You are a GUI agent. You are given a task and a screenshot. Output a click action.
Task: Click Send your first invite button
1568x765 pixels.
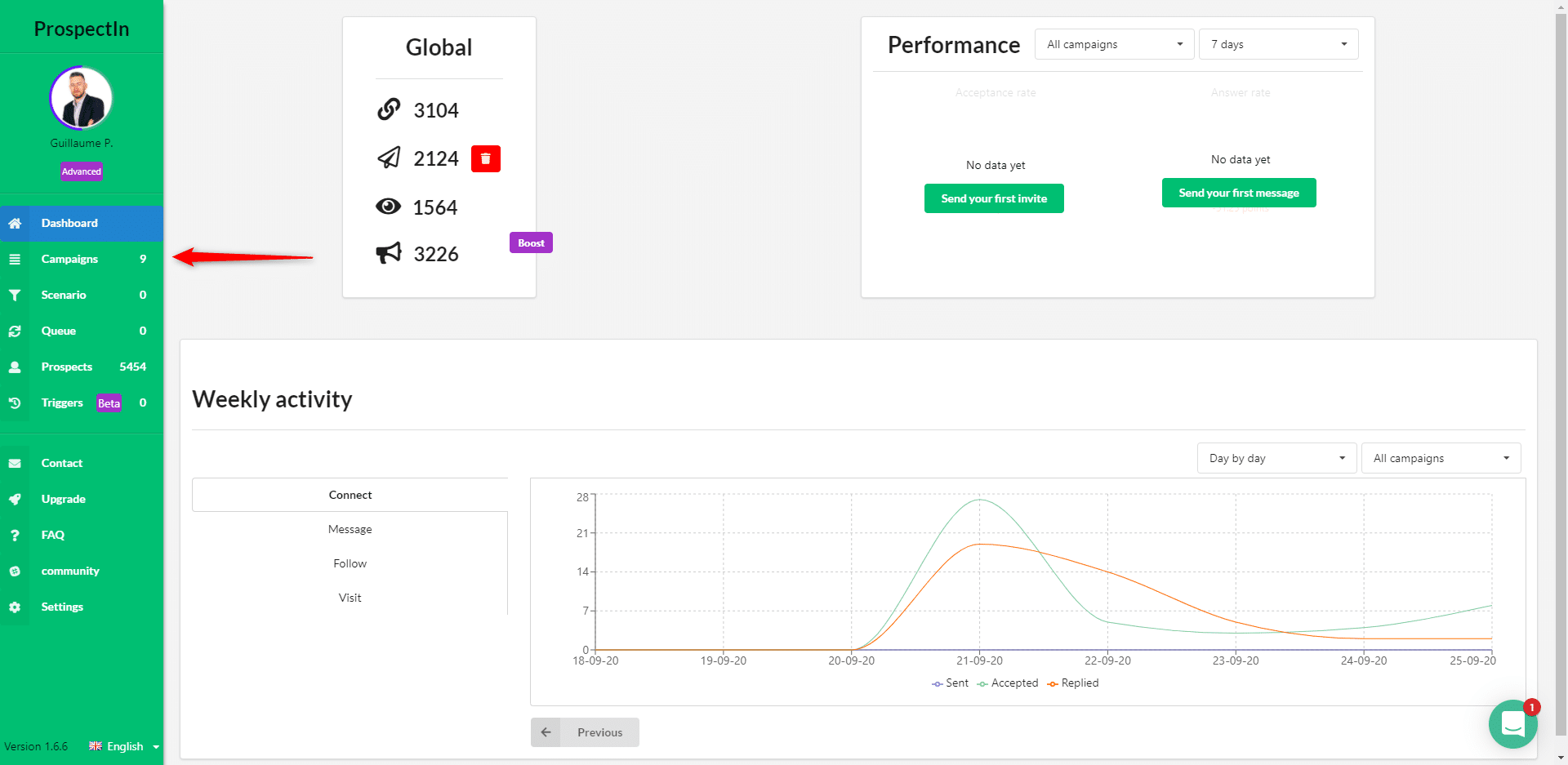click(994, 198)
